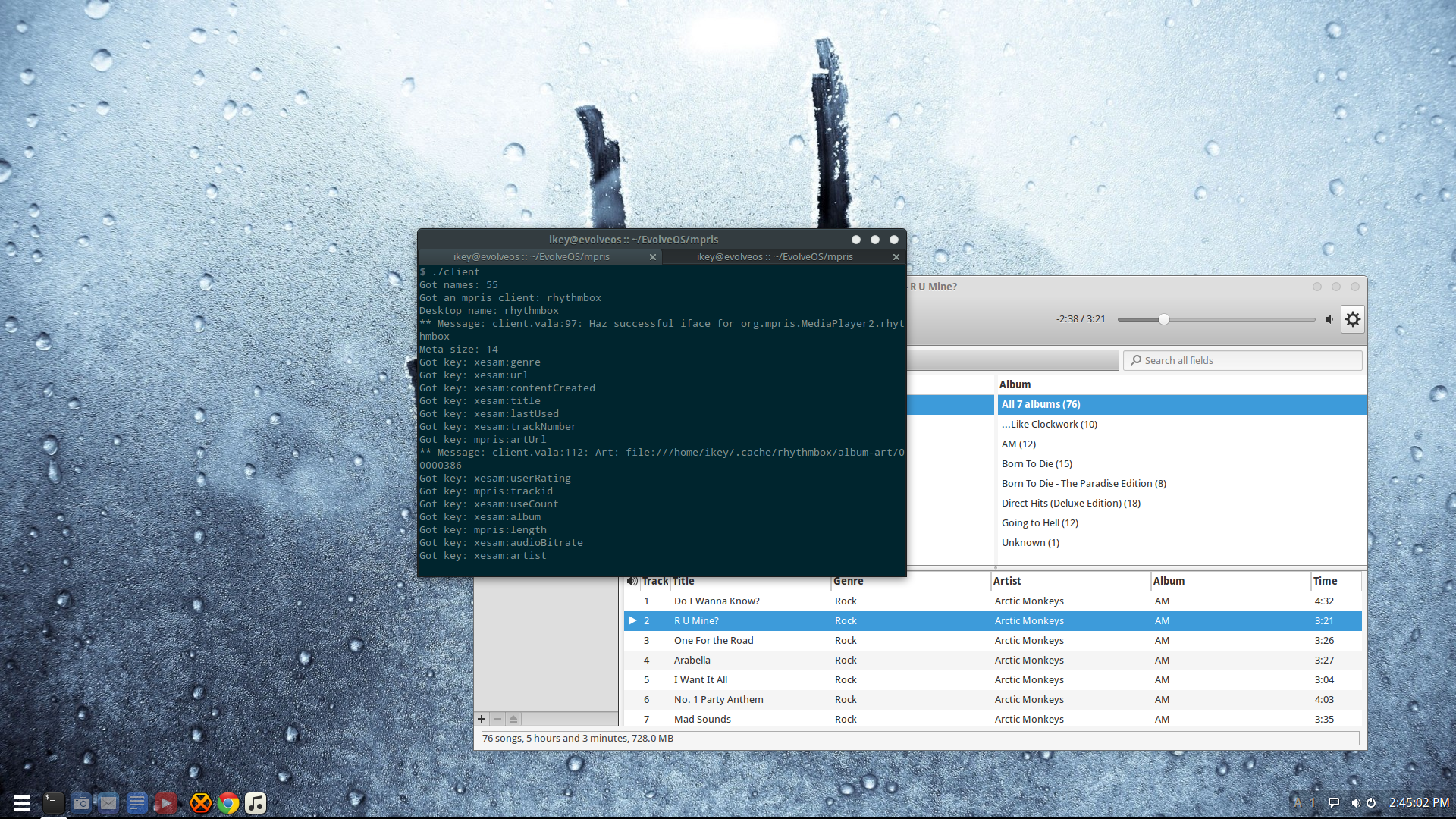
Task: Open the notifications speech-bubble tray icon
Action: (1334, 802)
